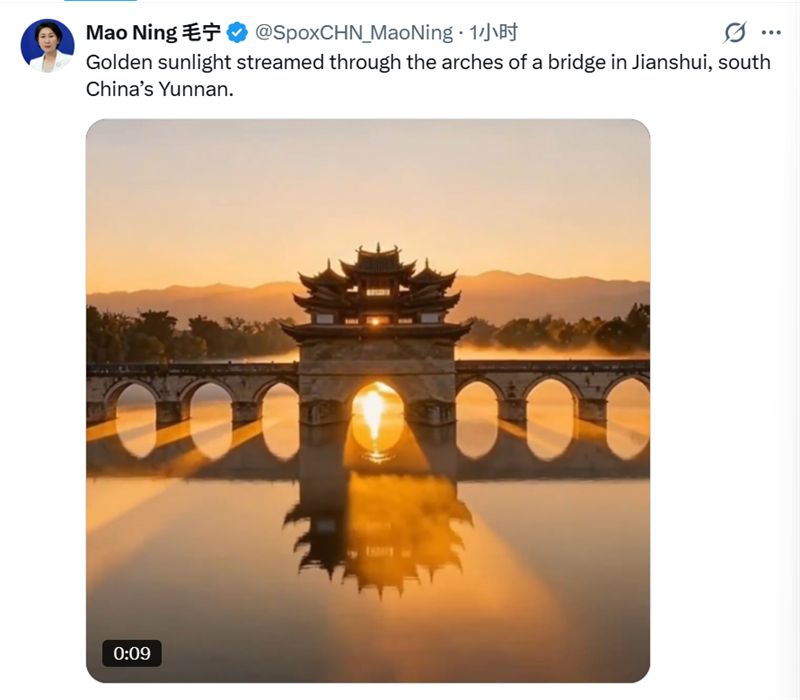Click the word Jianshui in the tweet
This screenshot has width=800, height=700.
point(688,62)
